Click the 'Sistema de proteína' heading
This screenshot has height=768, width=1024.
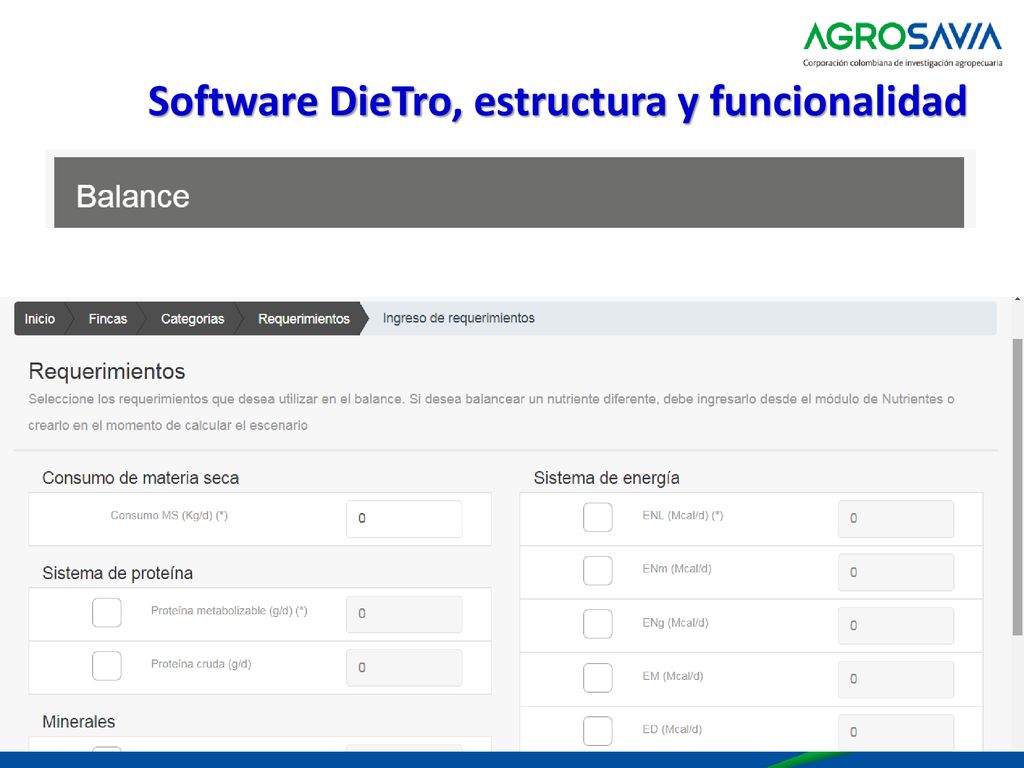tap(118, 573)
